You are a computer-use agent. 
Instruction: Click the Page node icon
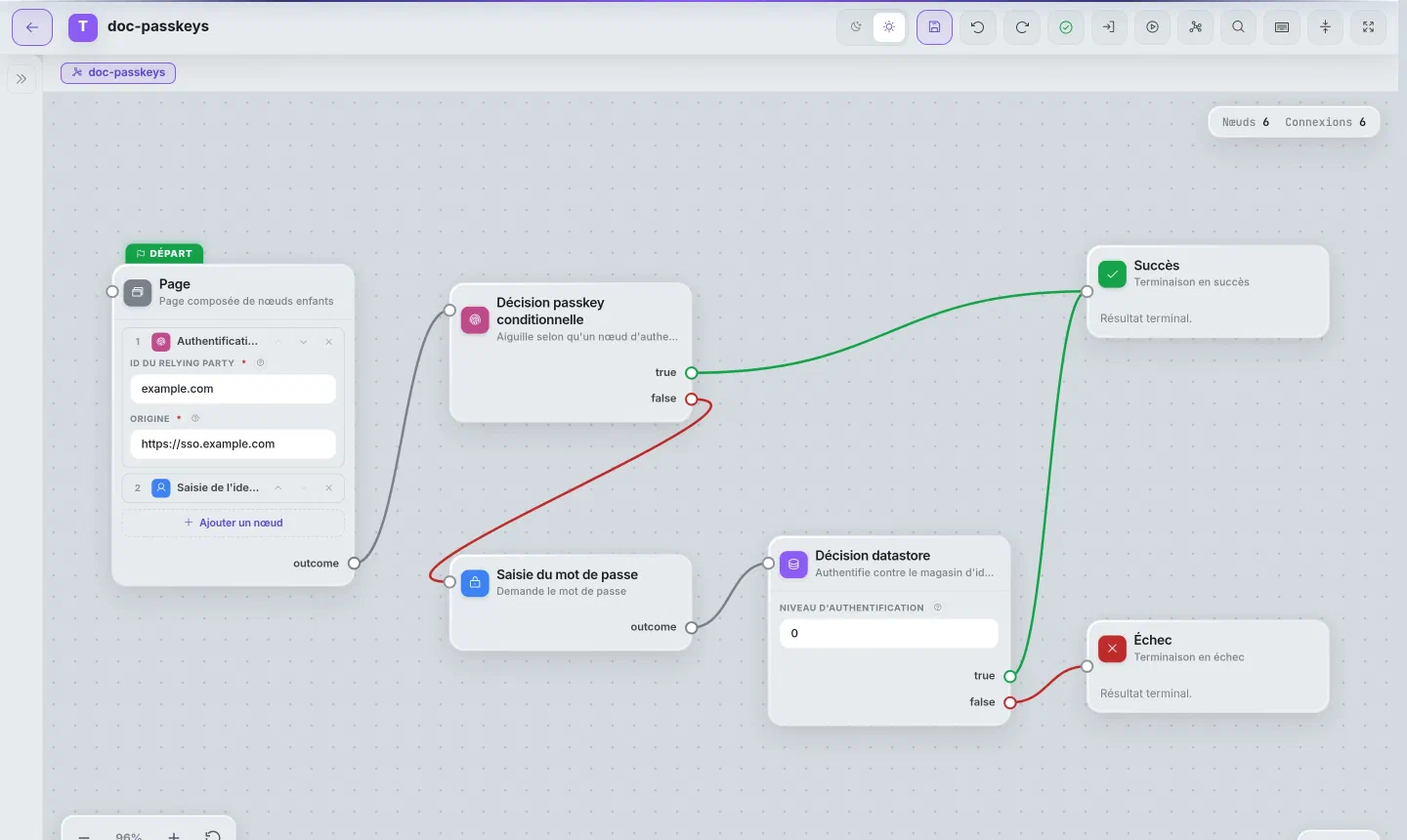[x=138, y=292]
